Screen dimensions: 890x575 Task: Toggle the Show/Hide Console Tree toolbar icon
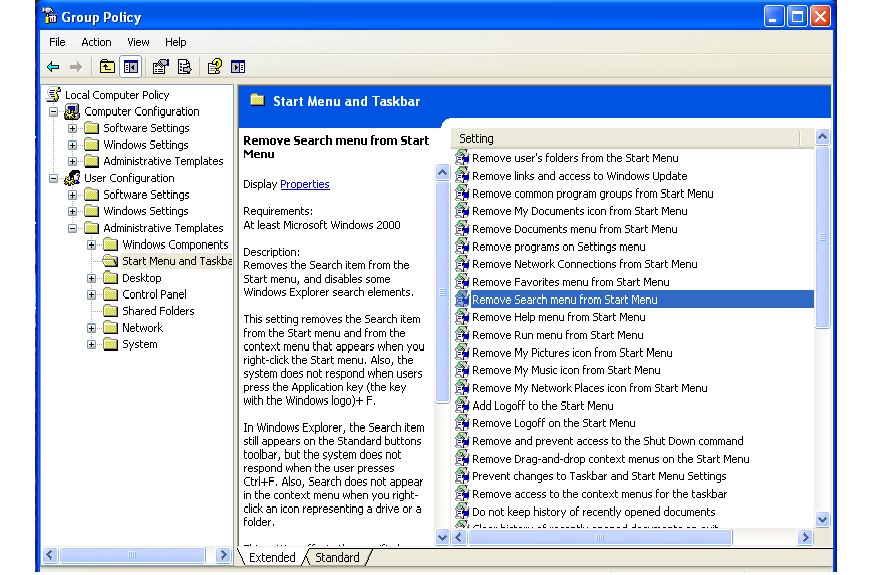(131, 67)
